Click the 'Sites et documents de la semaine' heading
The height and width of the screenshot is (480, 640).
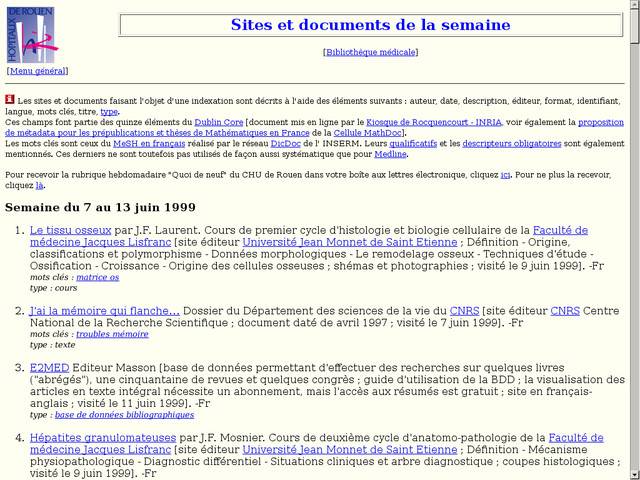(371, 24)
